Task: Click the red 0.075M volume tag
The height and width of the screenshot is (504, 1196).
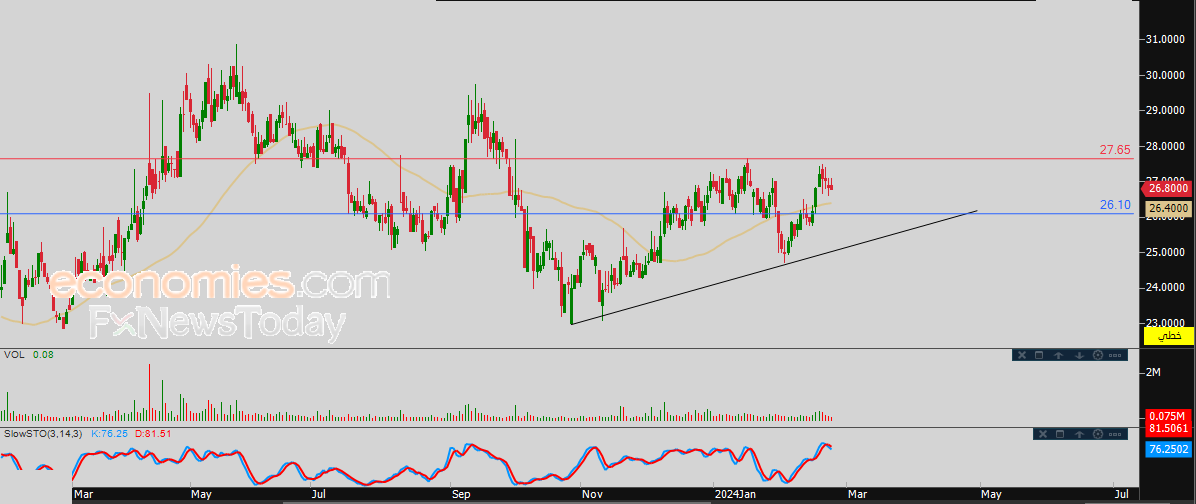Action: (x=1169, y=416)
